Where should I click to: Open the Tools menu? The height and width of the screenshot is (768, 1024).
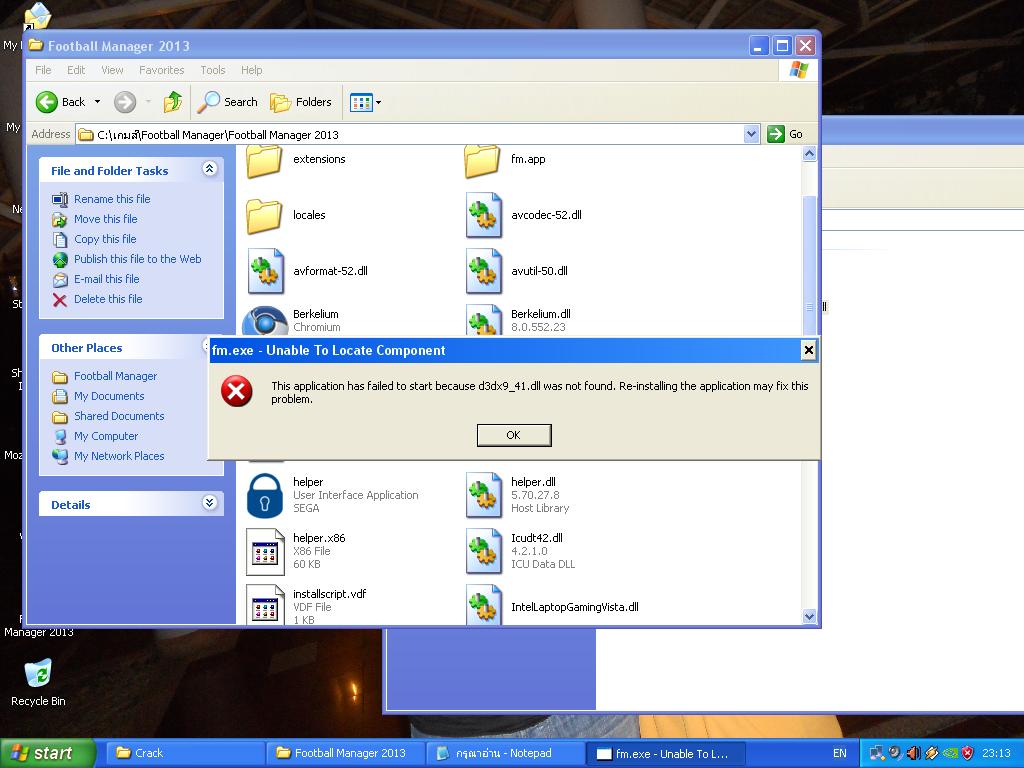(213, 70)
